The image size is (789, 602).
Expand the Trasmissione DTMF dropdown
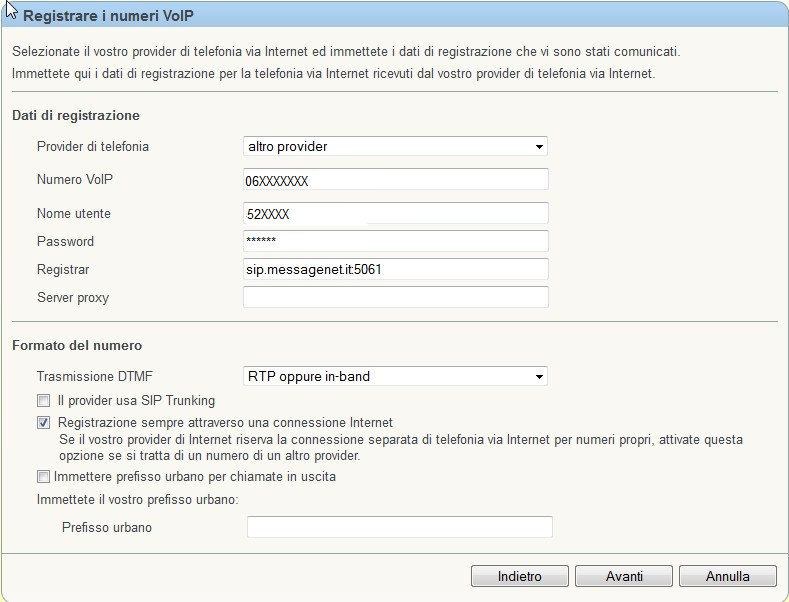click(x=395, y=377)
